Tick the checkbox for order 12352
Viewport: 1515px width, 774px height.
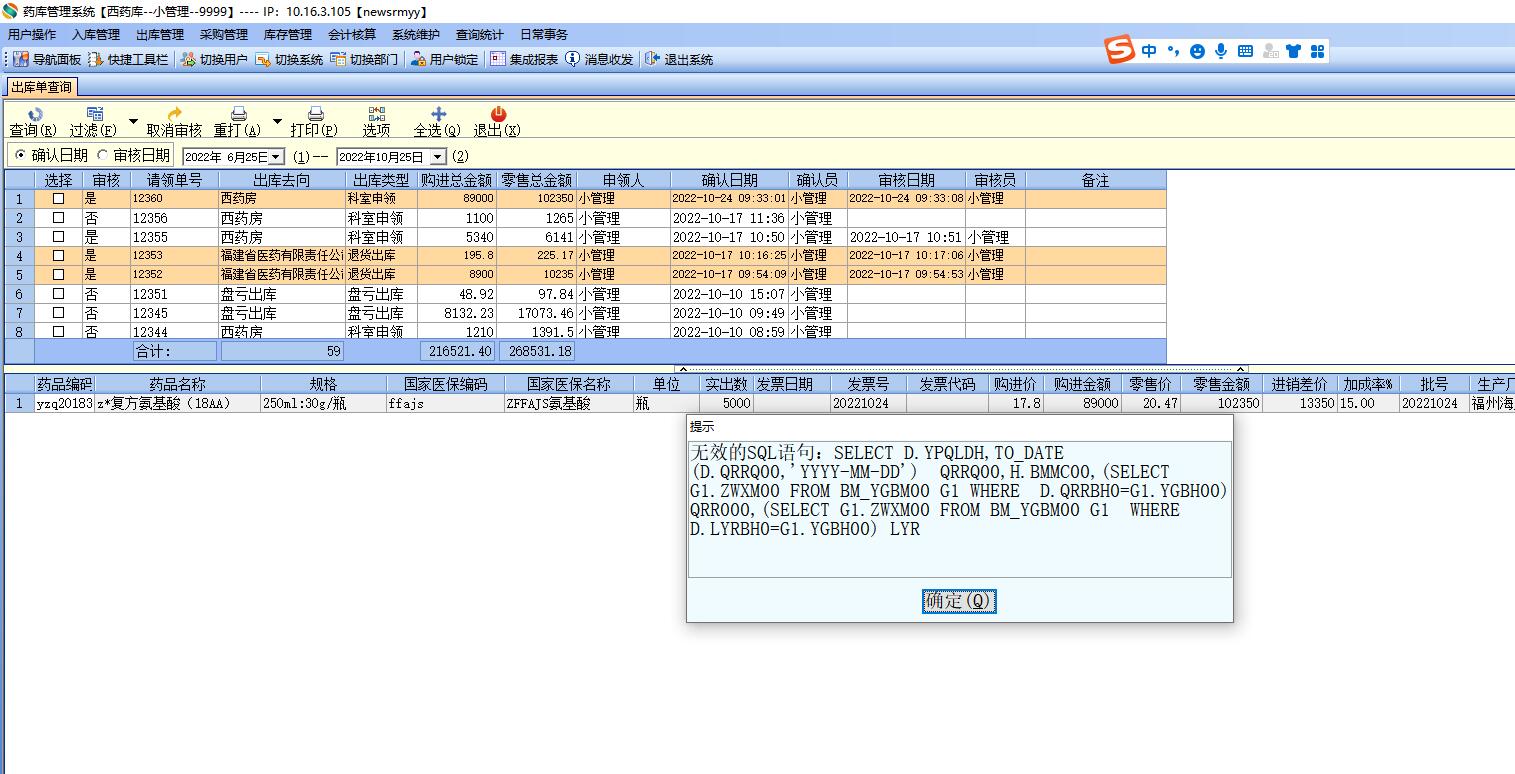(58, 275)
